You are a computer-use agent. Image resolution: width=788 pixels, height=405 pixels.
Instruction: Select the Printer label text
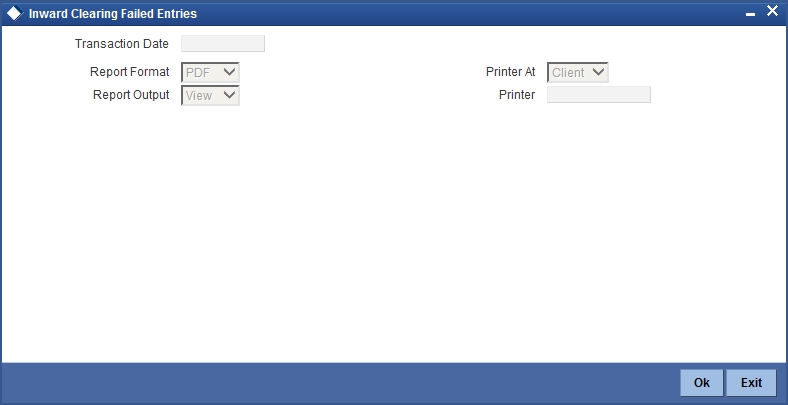(517, 95)
